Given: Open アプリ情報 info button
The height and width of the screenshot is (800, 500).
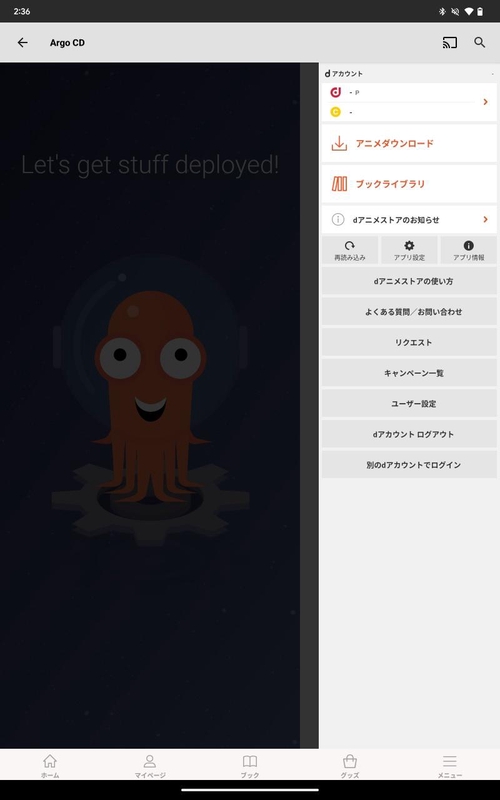Looking at the screenshot, I should pyautogui.click(x=468, y=250).
